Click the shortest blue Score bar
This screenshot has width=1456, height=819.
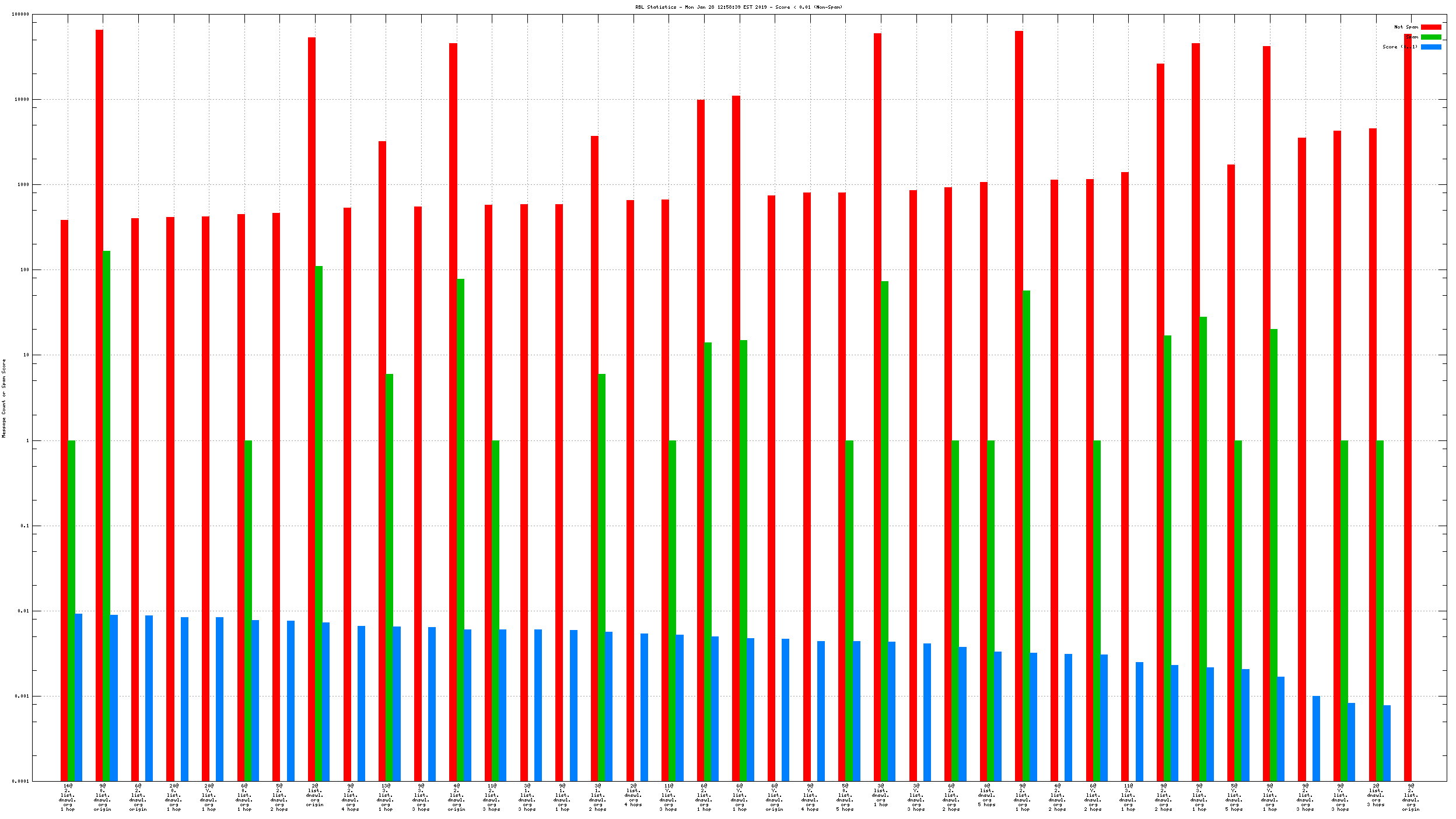(1387, 742)
